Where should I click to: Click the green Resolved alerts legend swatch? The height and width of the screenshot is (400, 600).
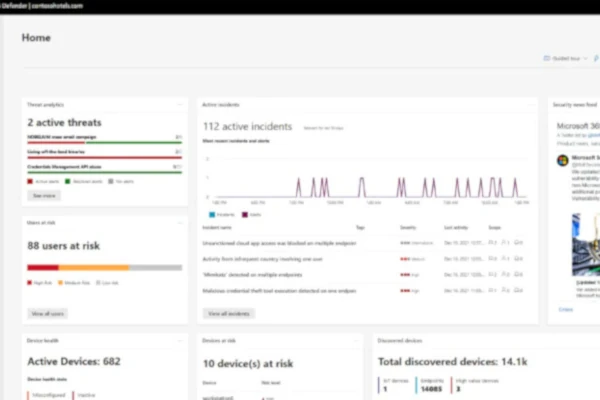(68, 181)
